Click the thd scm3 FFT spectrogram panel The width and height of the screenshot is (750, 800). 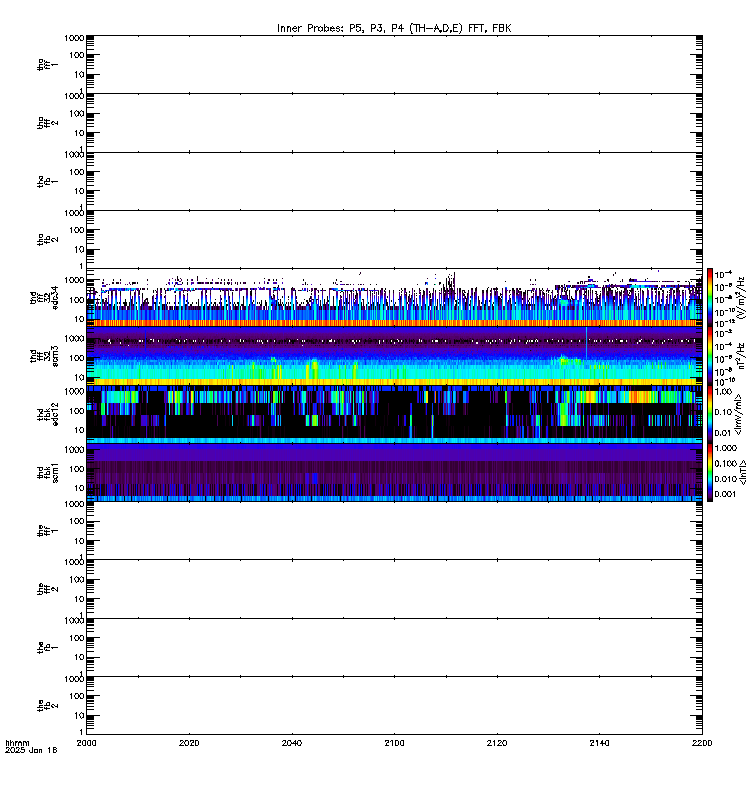[394, 356]
